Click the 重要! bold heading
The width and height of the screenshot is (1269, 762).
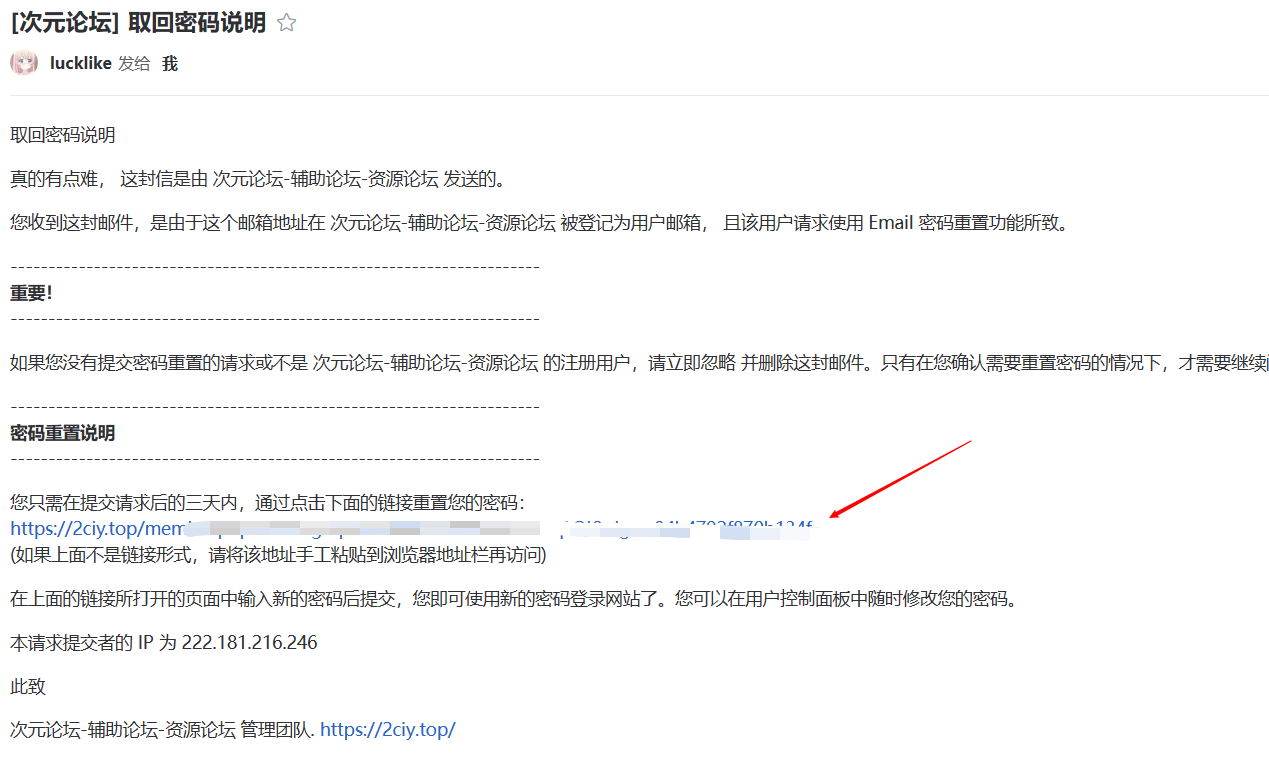tap(31, 293)
